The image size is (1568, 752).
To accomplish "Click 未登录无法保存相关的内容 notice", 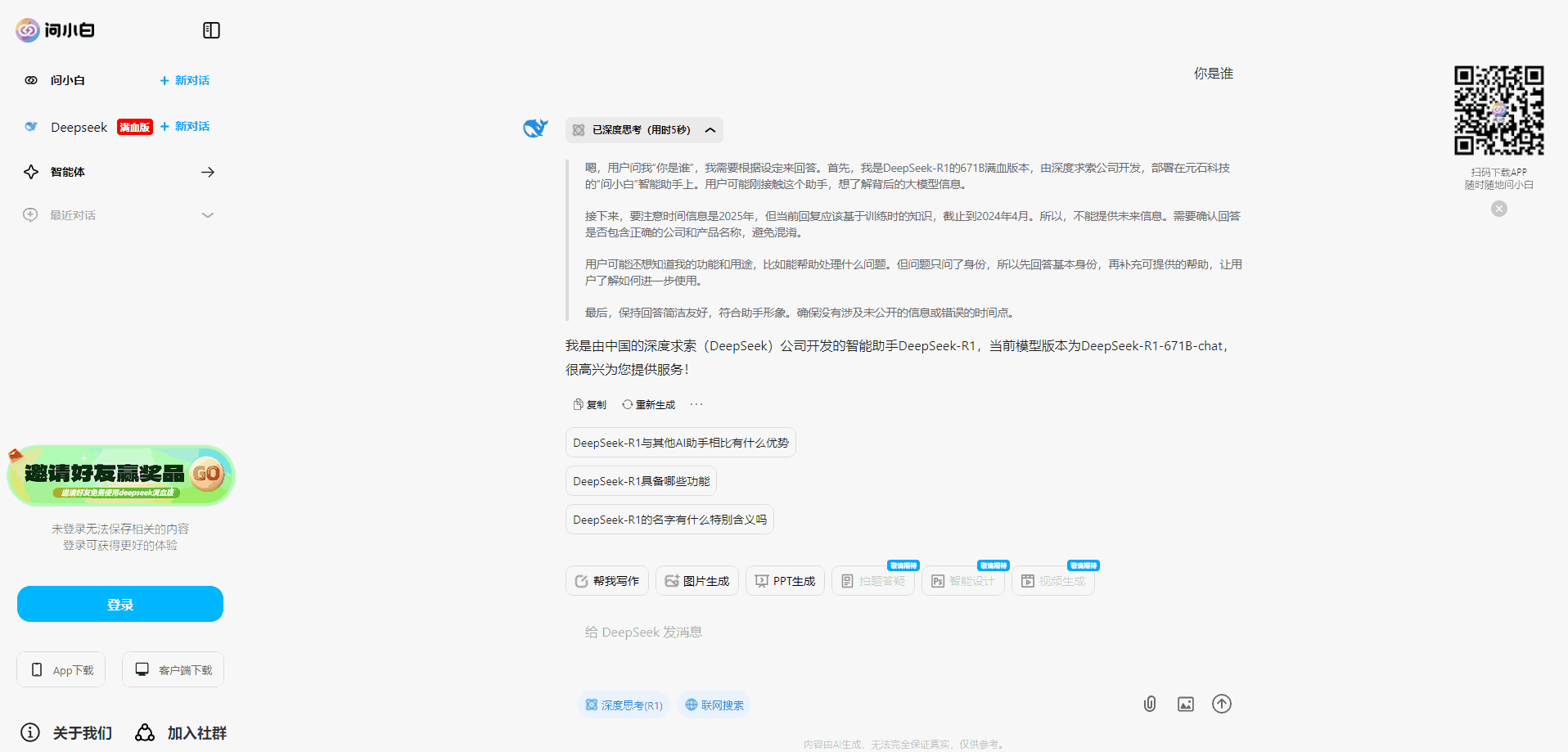I will tap(120, 529).
